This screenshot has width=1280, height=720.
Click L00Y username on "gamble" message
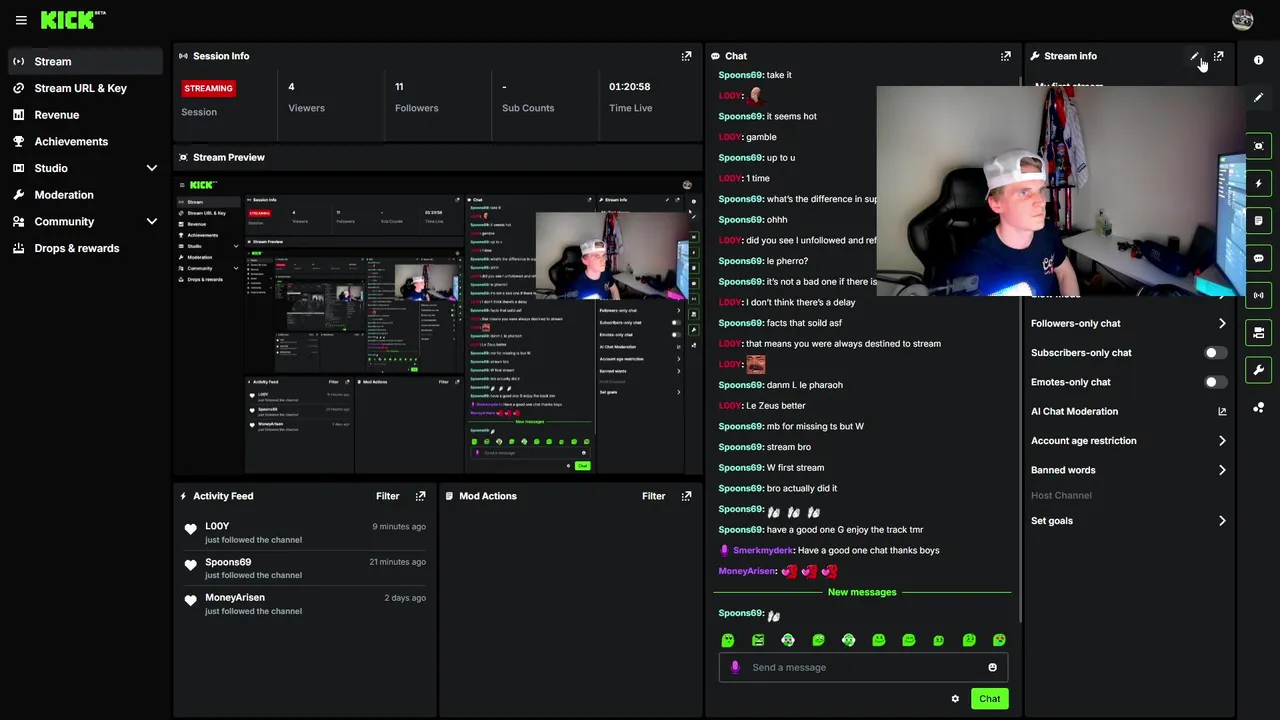730,137
